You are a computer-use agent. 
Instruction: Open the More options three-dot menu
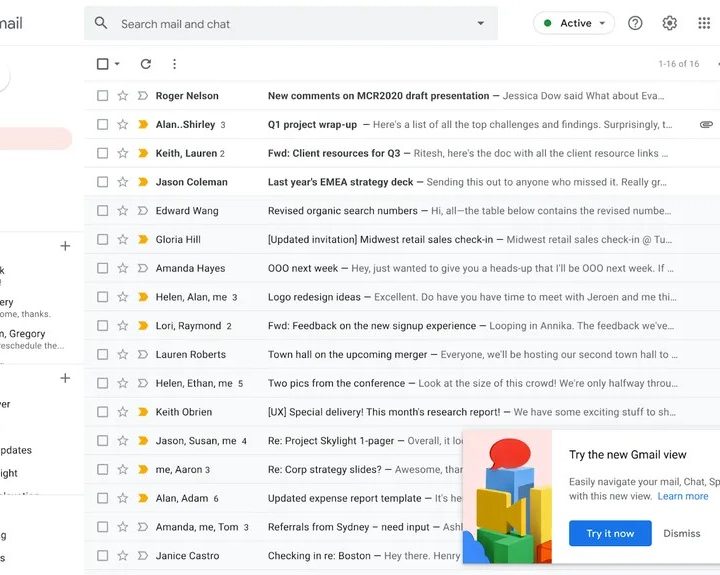pos(174,64)
